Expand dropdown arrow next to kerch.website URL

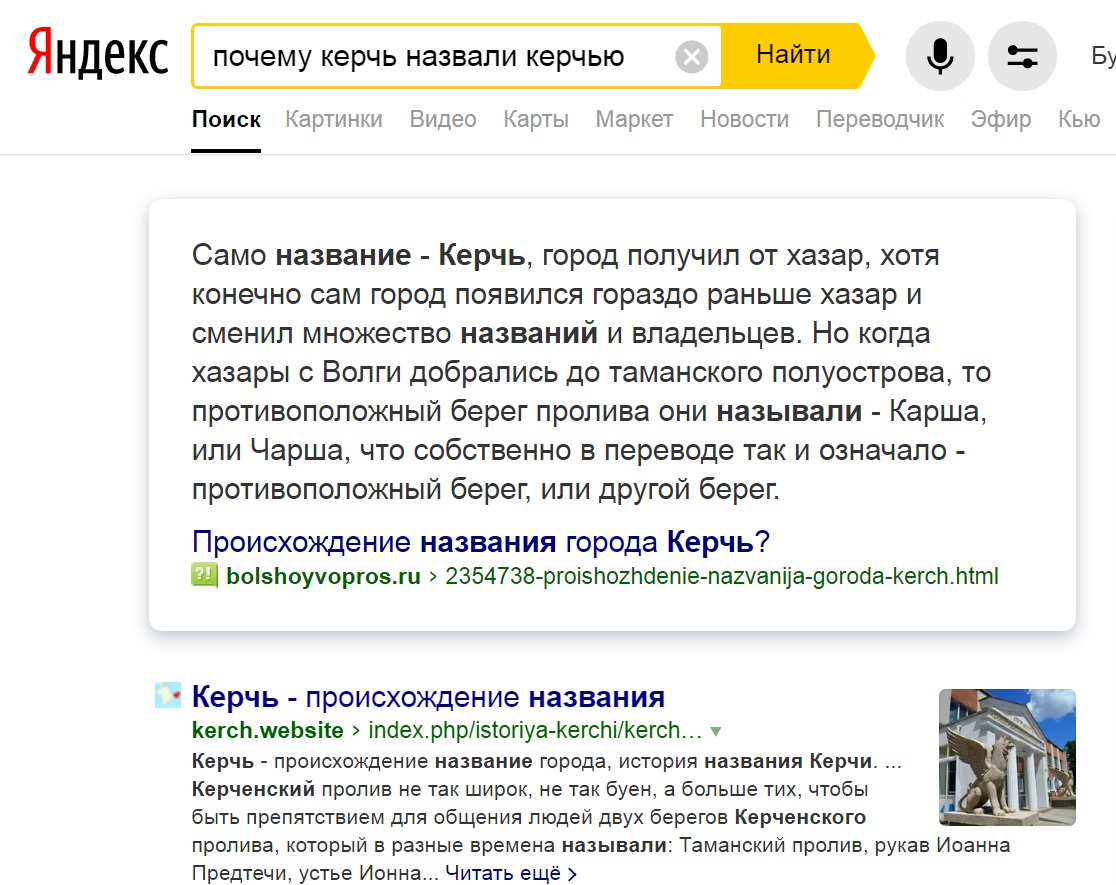coord(716,731)
